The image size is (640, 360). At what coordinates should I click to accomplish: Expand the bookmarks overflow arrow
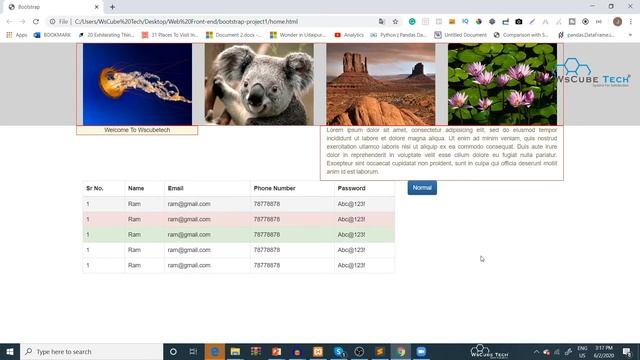coord(630,35)
